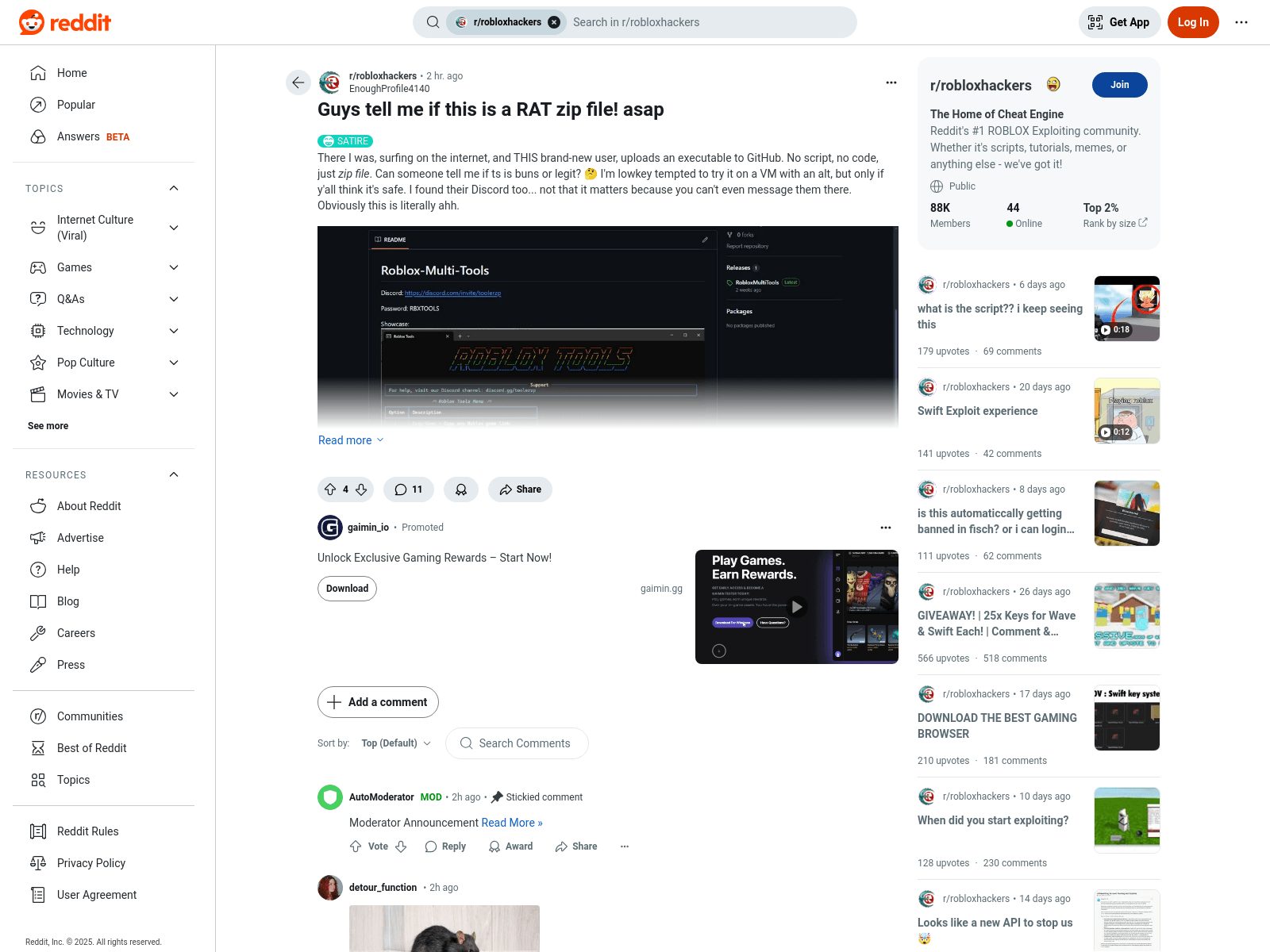This screenshot has height=952, width=1270.
Task: Open Swift Exploit experience post
Action: [977, 411]
